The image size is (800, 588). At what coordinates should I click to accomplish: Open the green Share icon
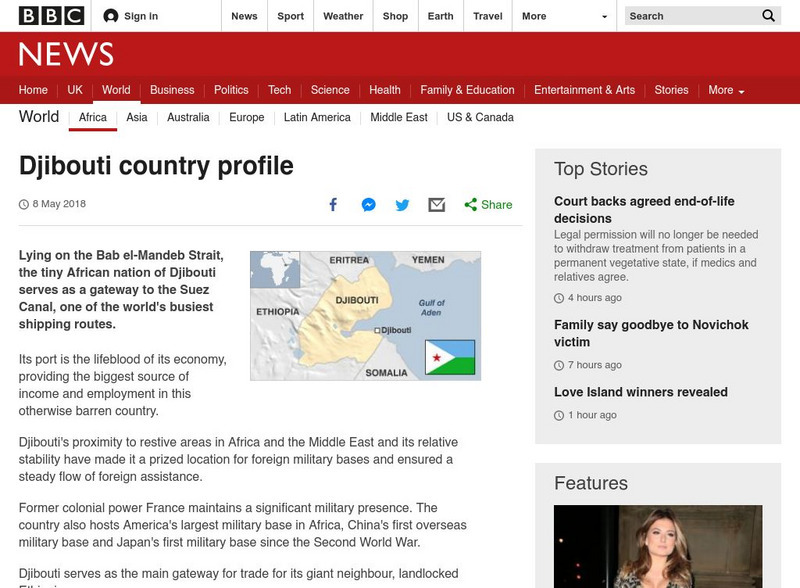470,205
